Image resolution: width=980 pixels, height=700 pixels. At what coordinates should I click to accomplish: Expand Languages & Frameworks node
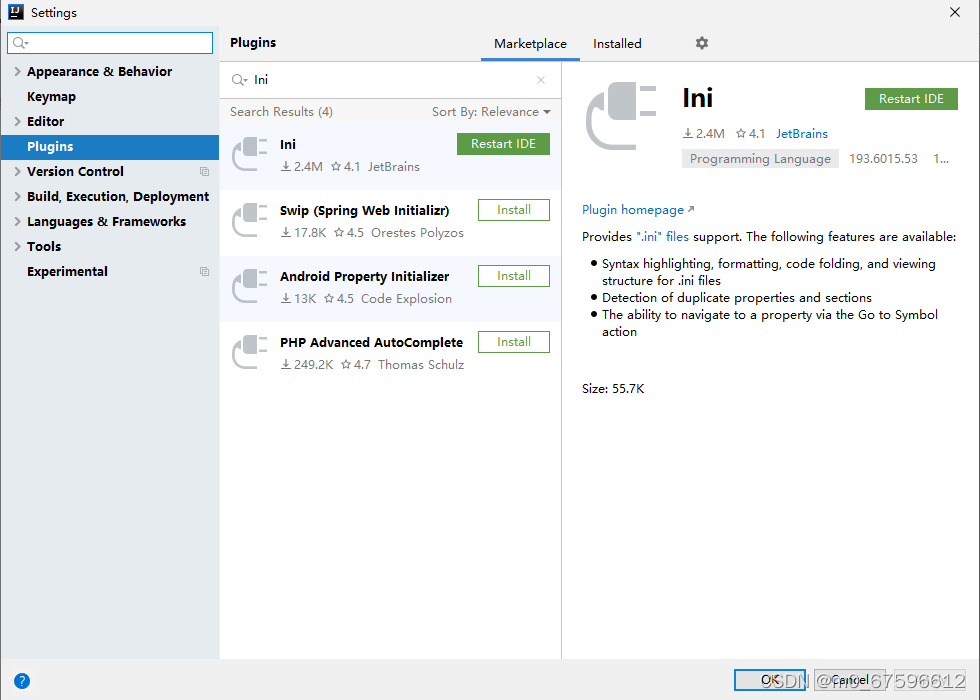pos(18,221)
